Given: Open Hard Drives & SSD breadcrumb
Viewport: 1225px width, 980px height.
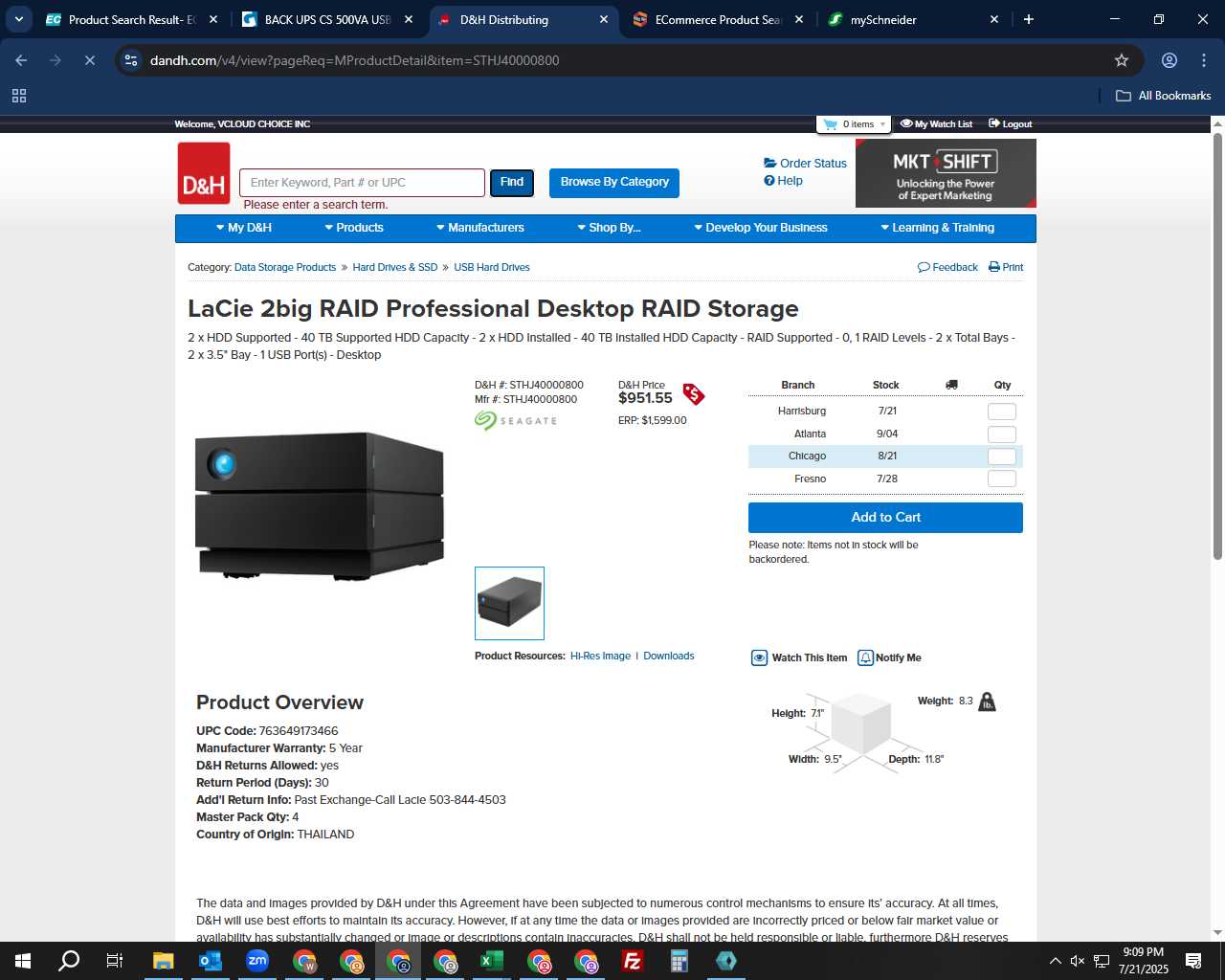Looking at the screenshot, I should [394, 267].
